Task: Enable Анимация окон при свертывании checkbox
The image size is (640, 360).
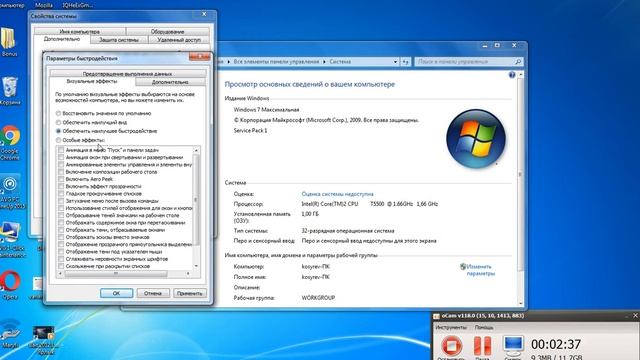Action: 61,157
